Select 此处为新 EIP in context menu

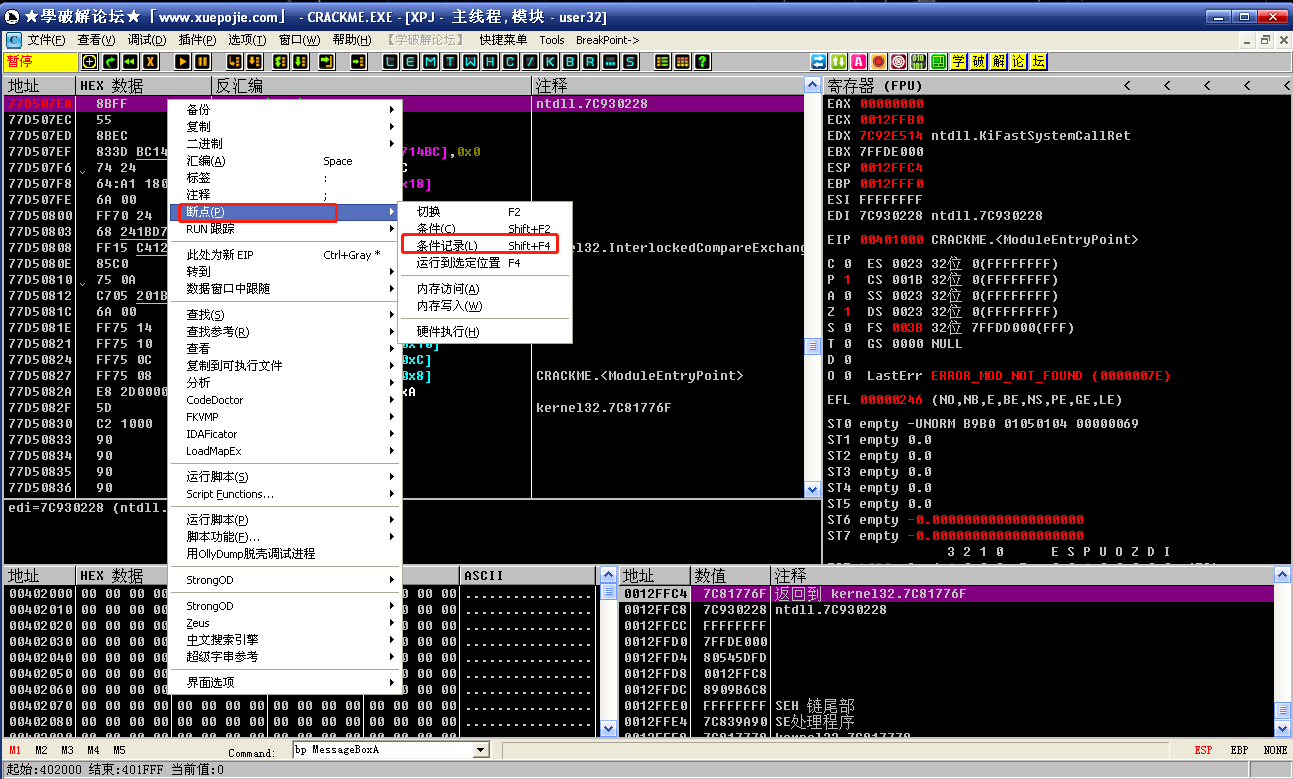[x=284, y=255]
